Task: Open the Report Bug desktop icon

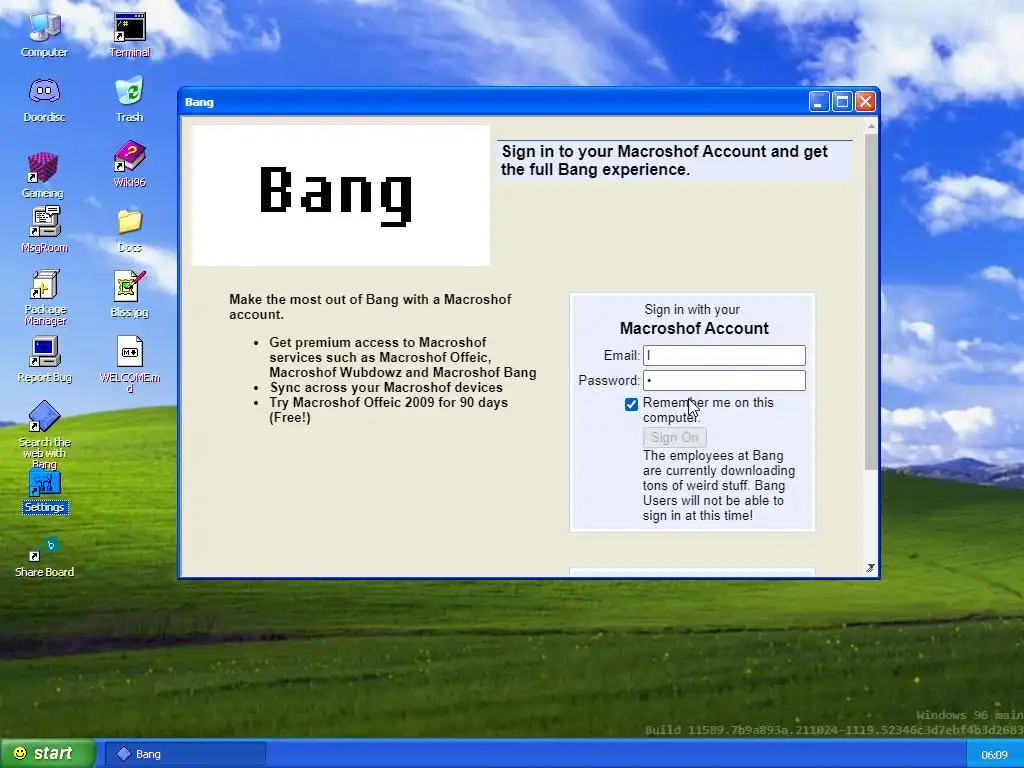Action: pos(44,359)
